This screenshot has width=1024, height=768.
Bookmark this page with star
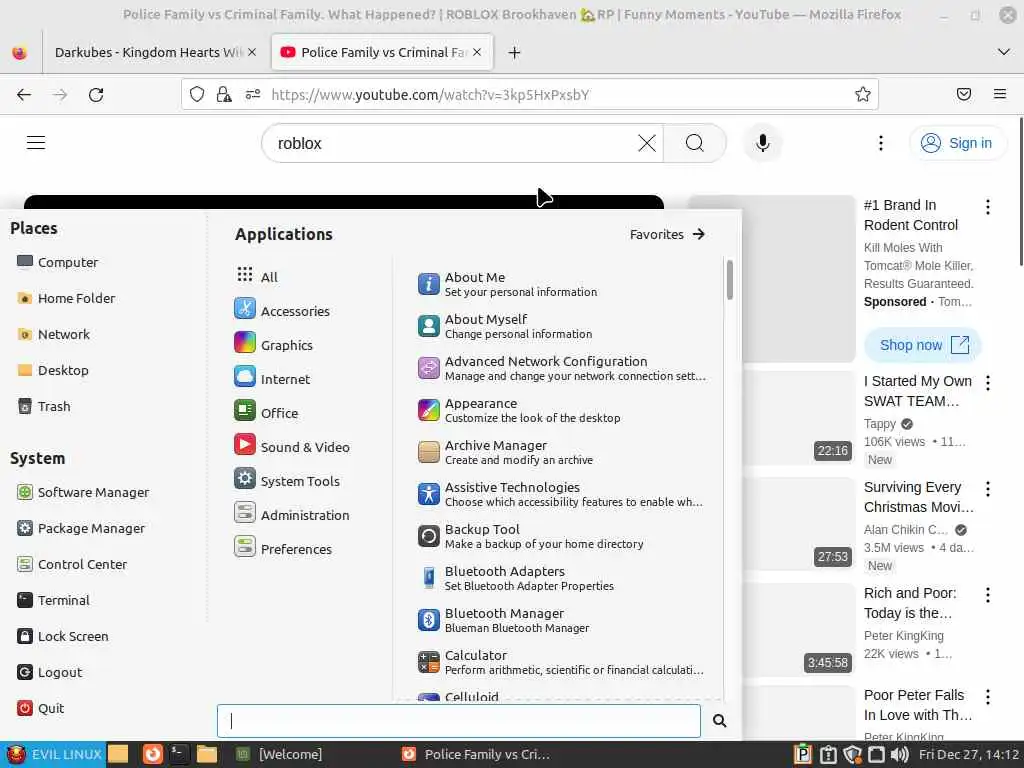[x=862, y=95]
